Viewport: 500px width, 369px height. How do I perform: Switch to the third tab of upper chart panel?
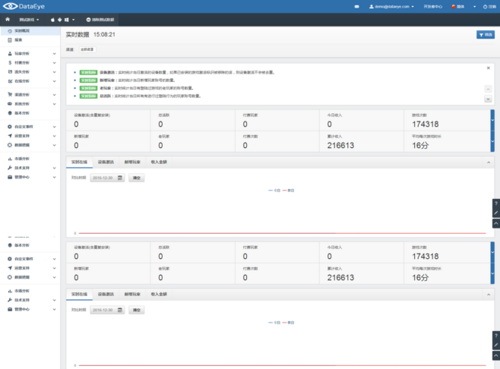132,162
